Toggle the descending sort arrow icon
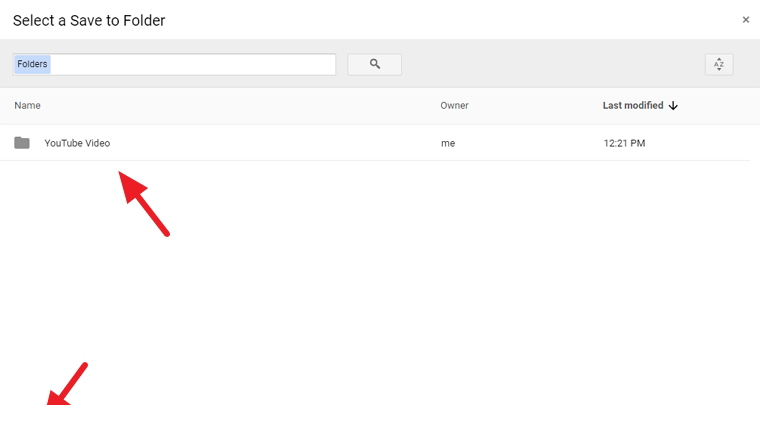Screen dimensions: 760x421 coord(673,106)
